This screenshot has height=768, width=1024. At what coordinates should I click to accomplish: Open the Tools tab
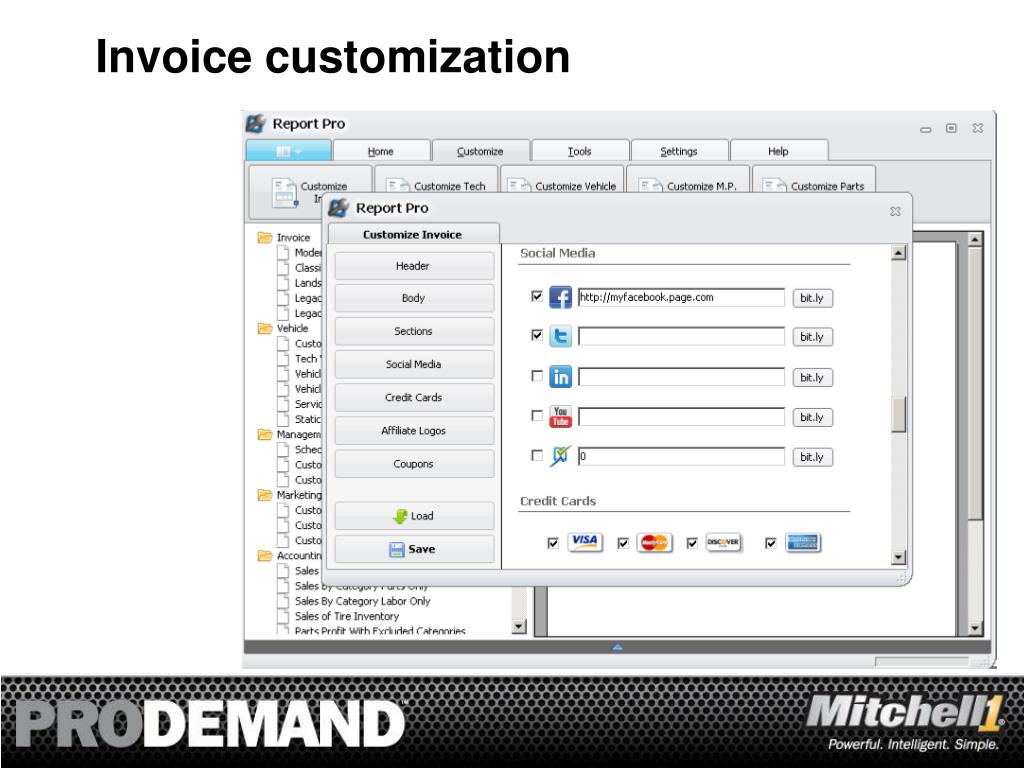(580, 151)
